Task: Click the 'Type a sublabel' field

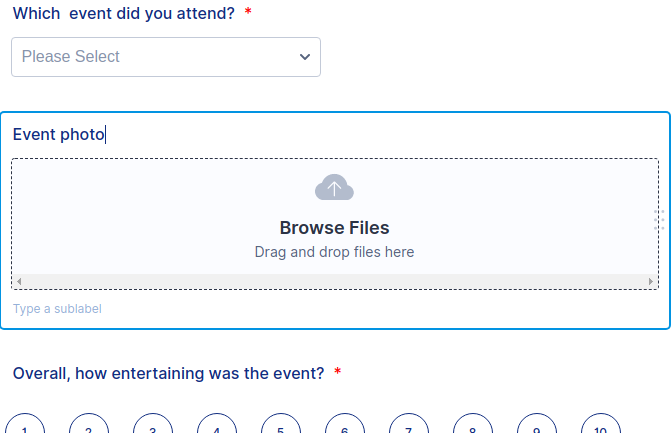Action: tap(57, 309)
